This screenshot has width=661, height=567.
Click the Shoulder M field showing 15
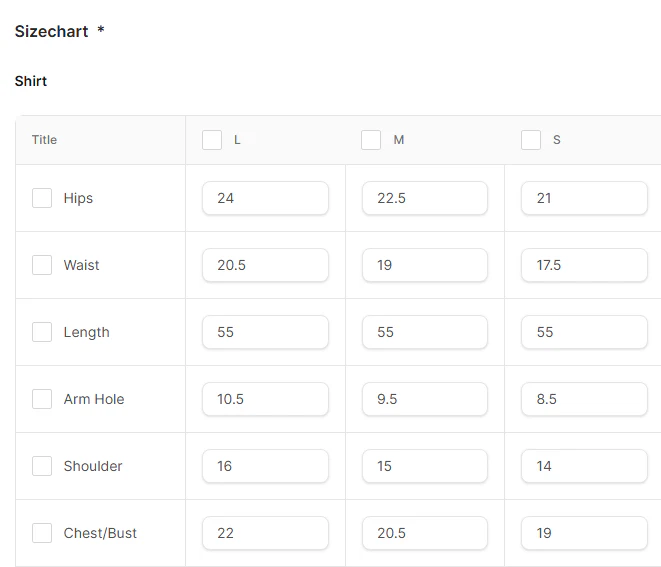click(425, 466)
